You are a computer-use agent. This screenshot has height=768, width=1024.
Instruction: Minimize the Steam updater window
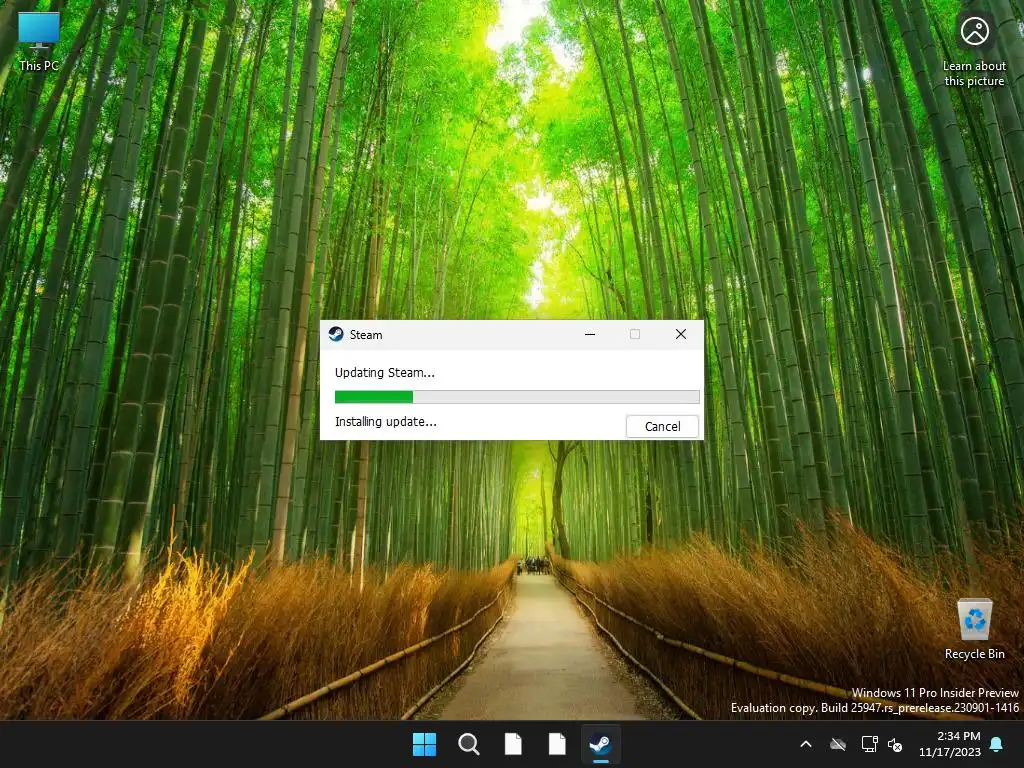pyautogui.click(x=590, y=334)
